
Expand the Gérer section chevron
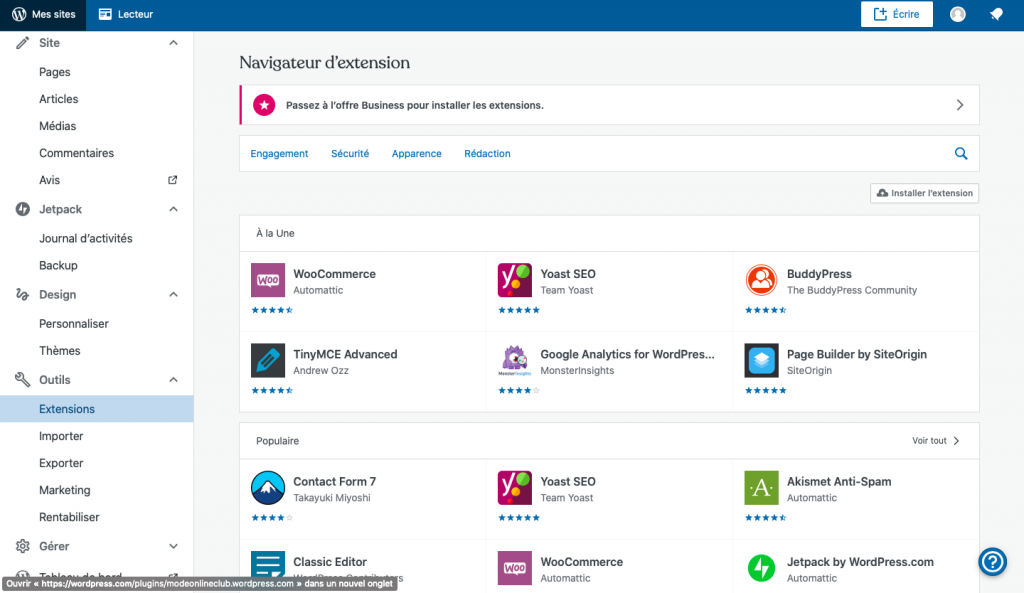(173, 546)
